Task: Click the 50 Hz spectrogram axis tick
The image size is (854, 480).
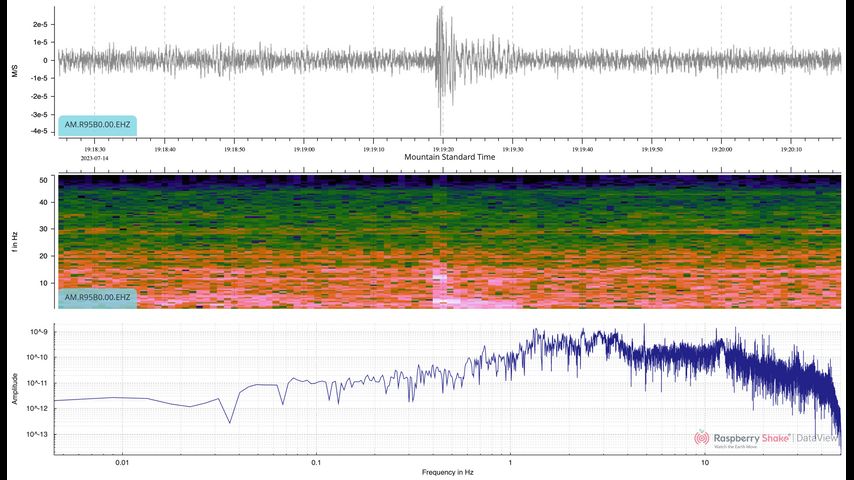Action: (45, 180)
